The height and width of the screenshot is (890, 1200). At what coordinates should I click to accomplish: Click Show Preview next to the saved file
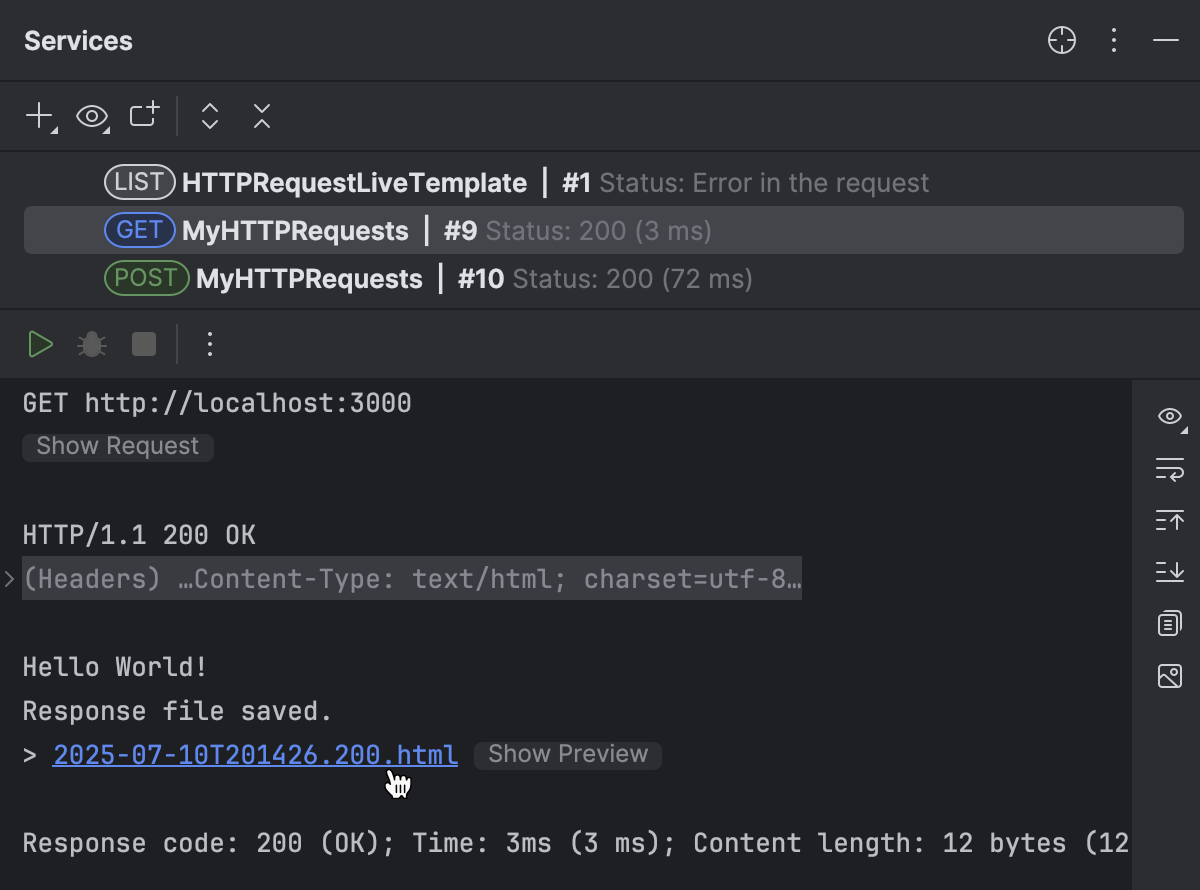pyautogui.click(x=567, y=755)
